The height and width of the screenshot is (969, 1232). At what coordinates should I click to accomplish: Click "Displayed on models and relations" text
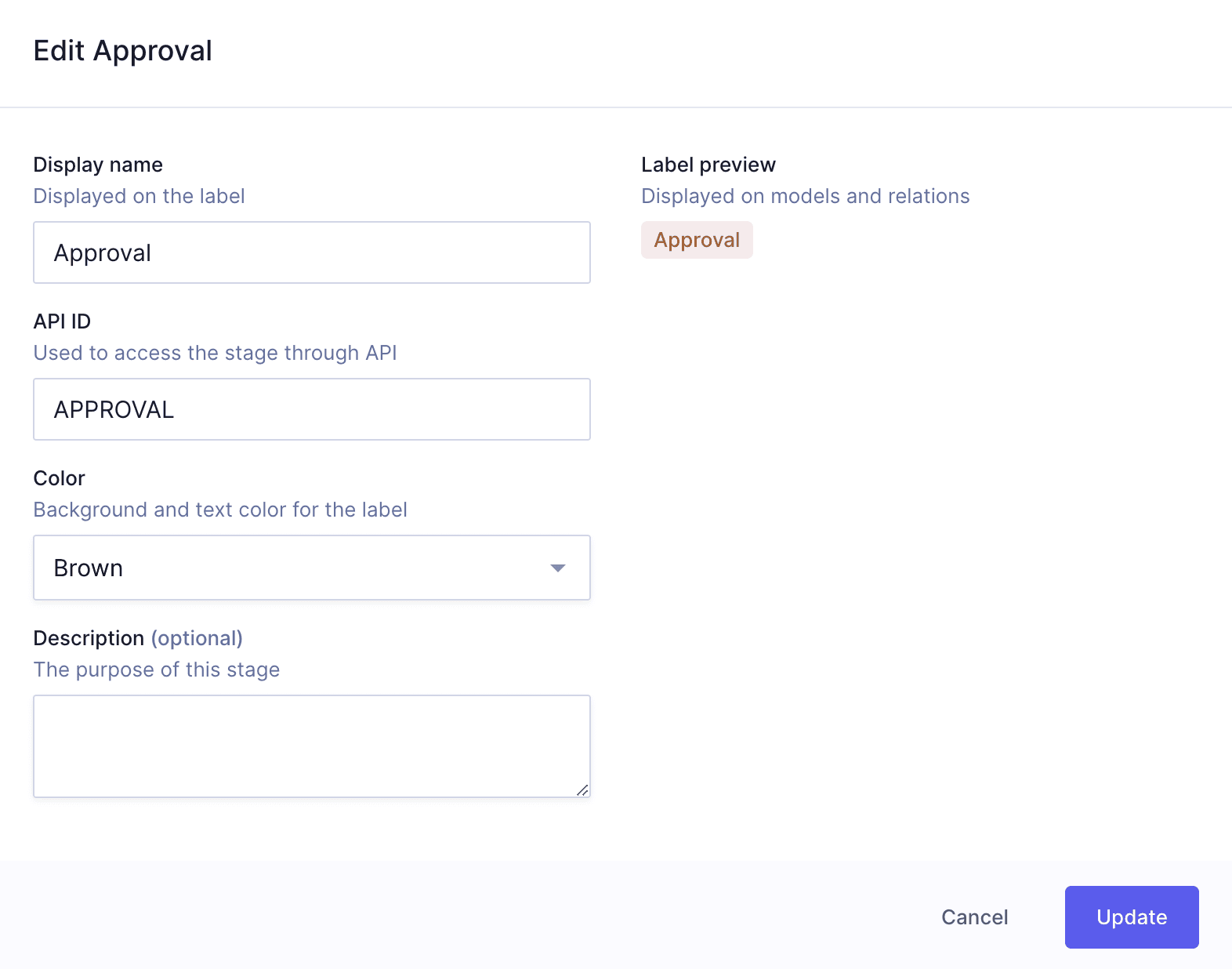coord(806,196)
